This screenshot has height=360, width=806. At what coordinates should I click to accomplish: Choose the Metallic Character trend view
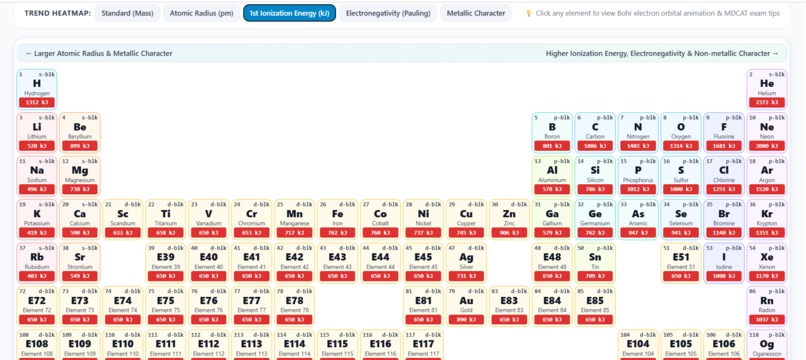tap(476, 13)
